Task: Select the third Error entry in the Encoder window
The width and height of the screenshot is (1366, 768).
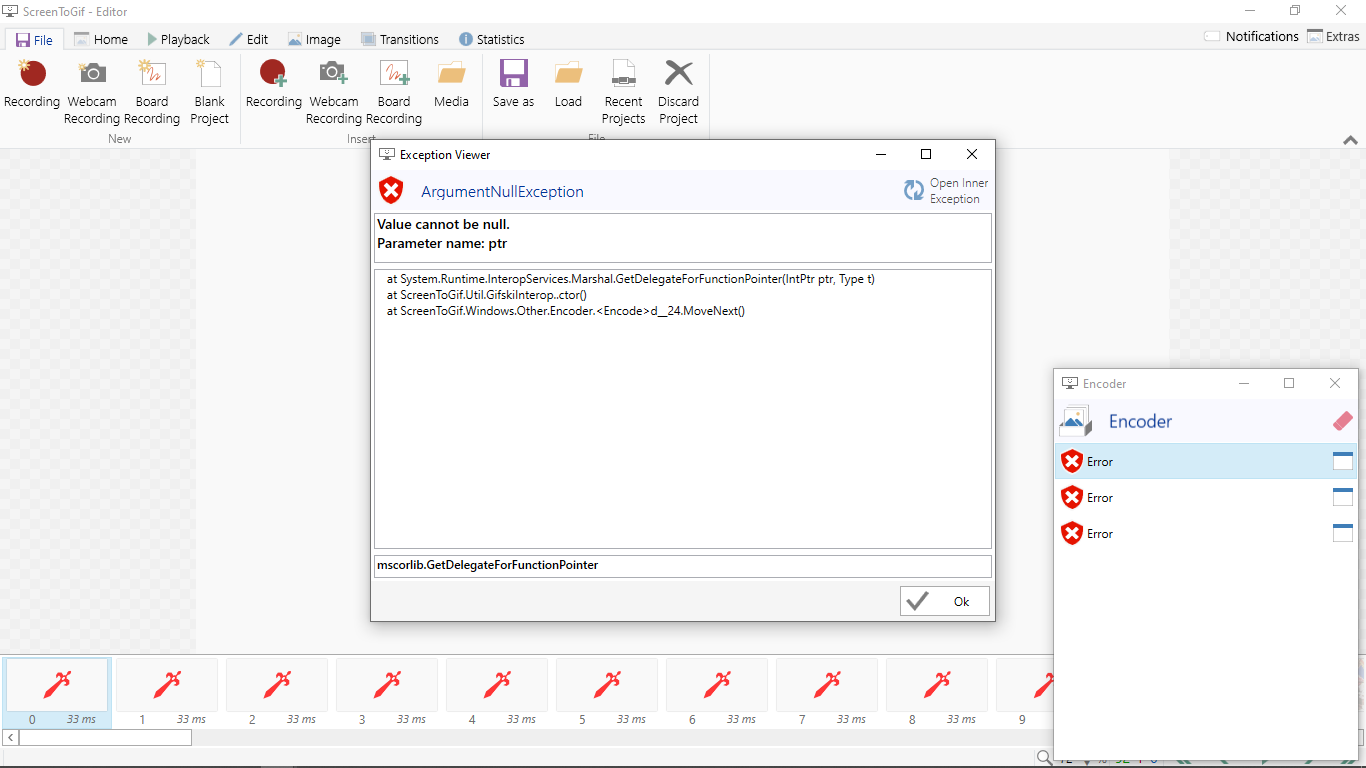Action: click(x=1206, y=533)
